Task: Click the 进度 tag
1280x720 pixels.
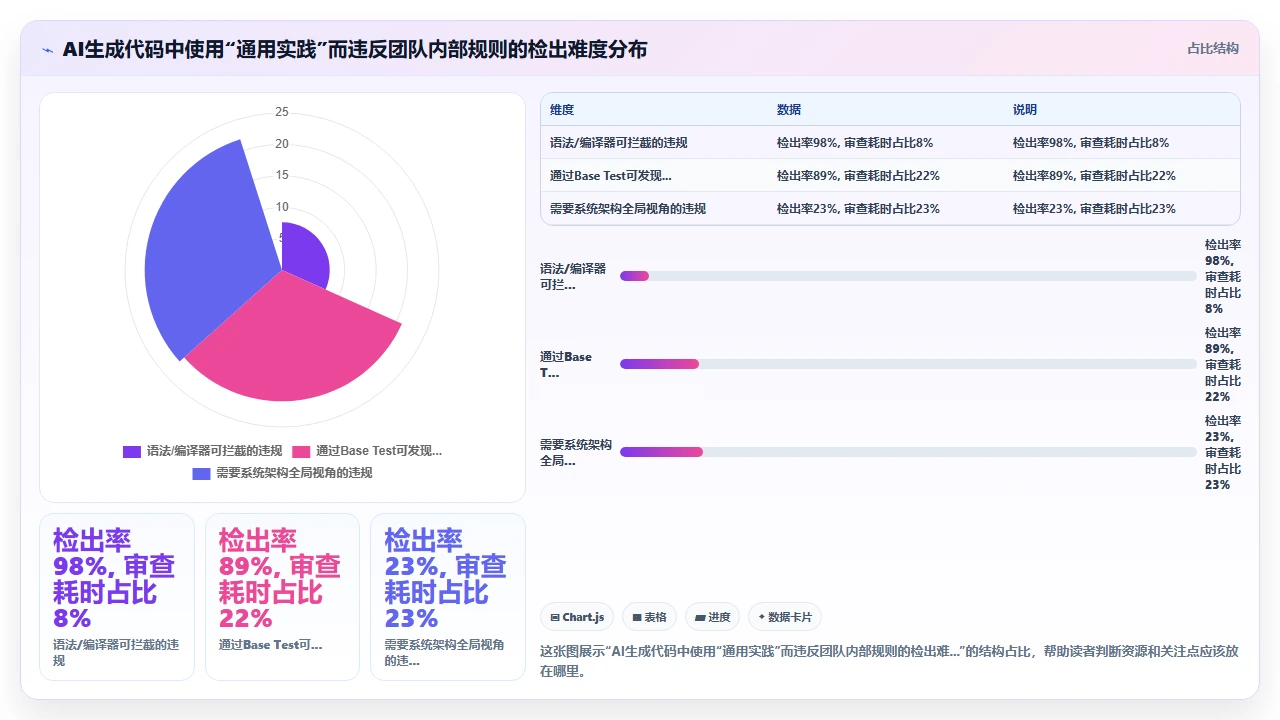Action: (712, 617)
